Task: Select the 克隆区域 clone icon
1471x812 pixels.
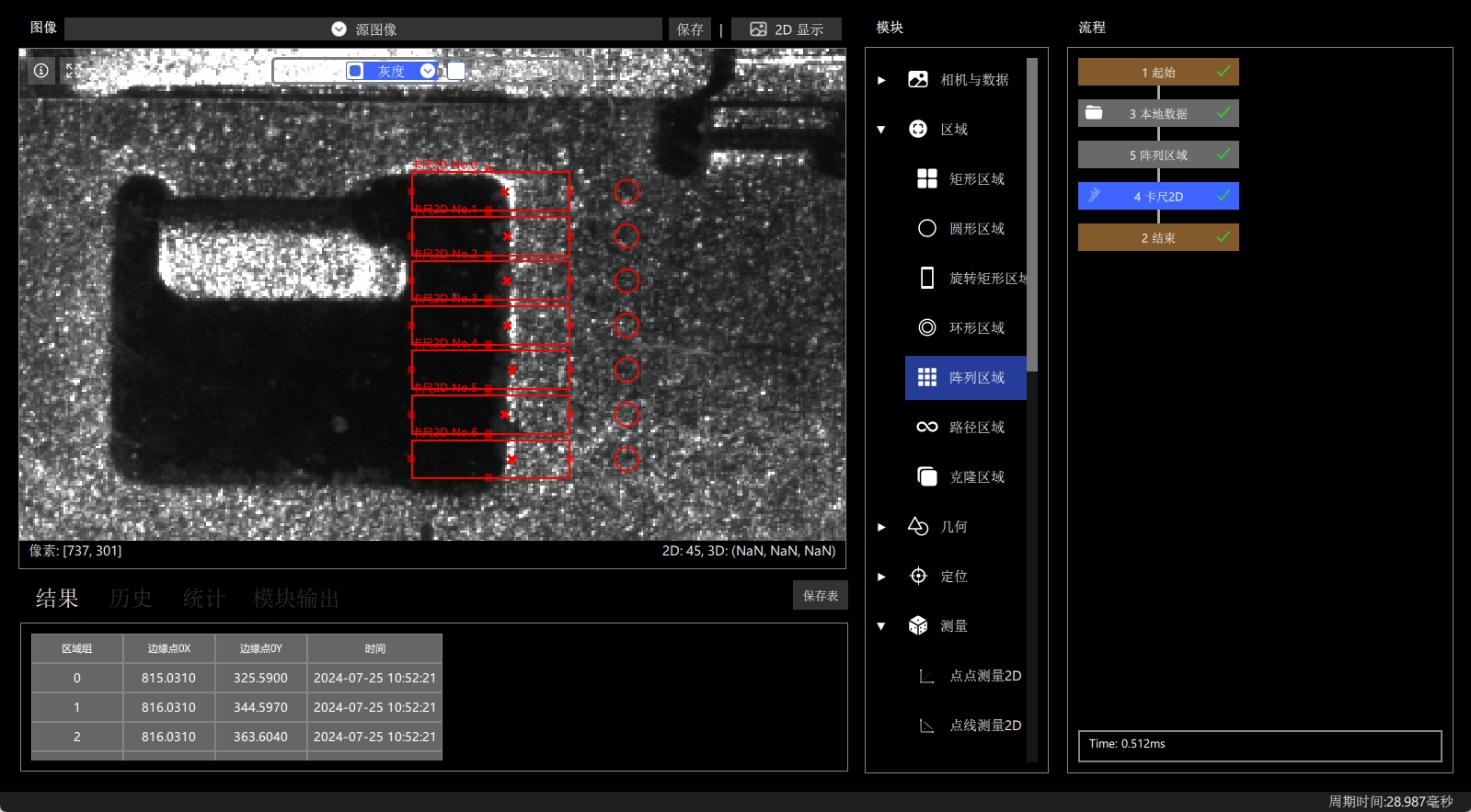Action: (x=927, y=476)
